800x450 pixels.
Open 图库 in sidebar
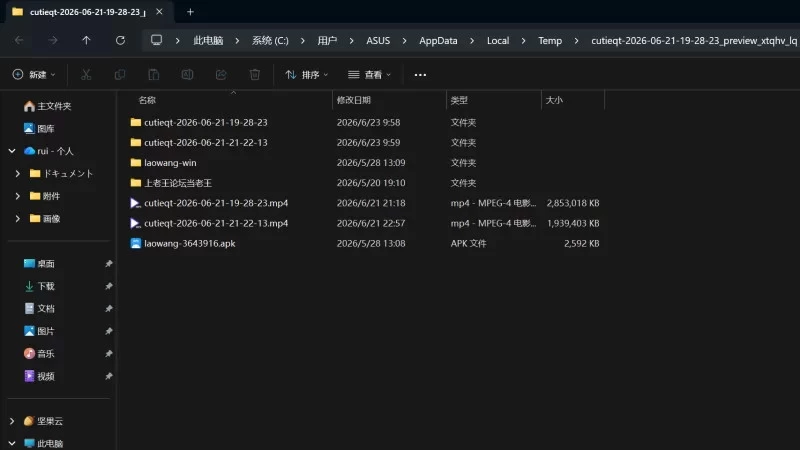coord(39,129)
